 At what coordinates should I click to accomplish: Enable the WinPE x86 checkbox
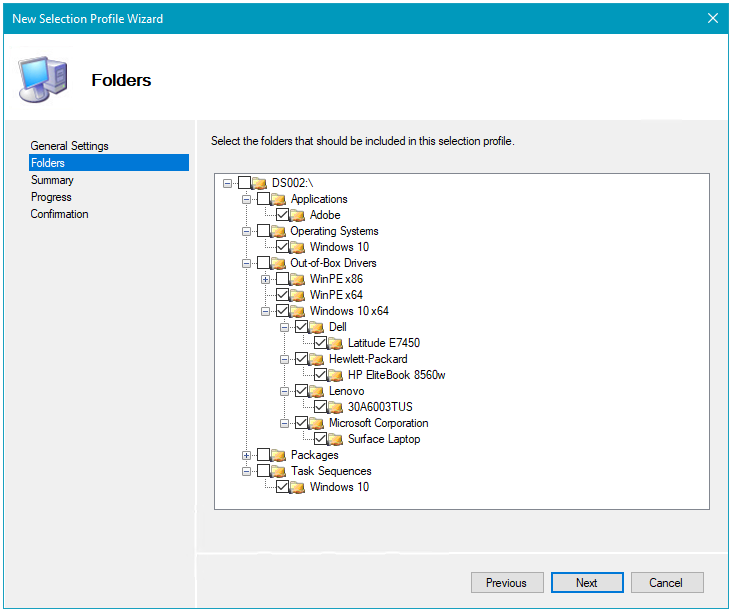click(x=283, y=279)
